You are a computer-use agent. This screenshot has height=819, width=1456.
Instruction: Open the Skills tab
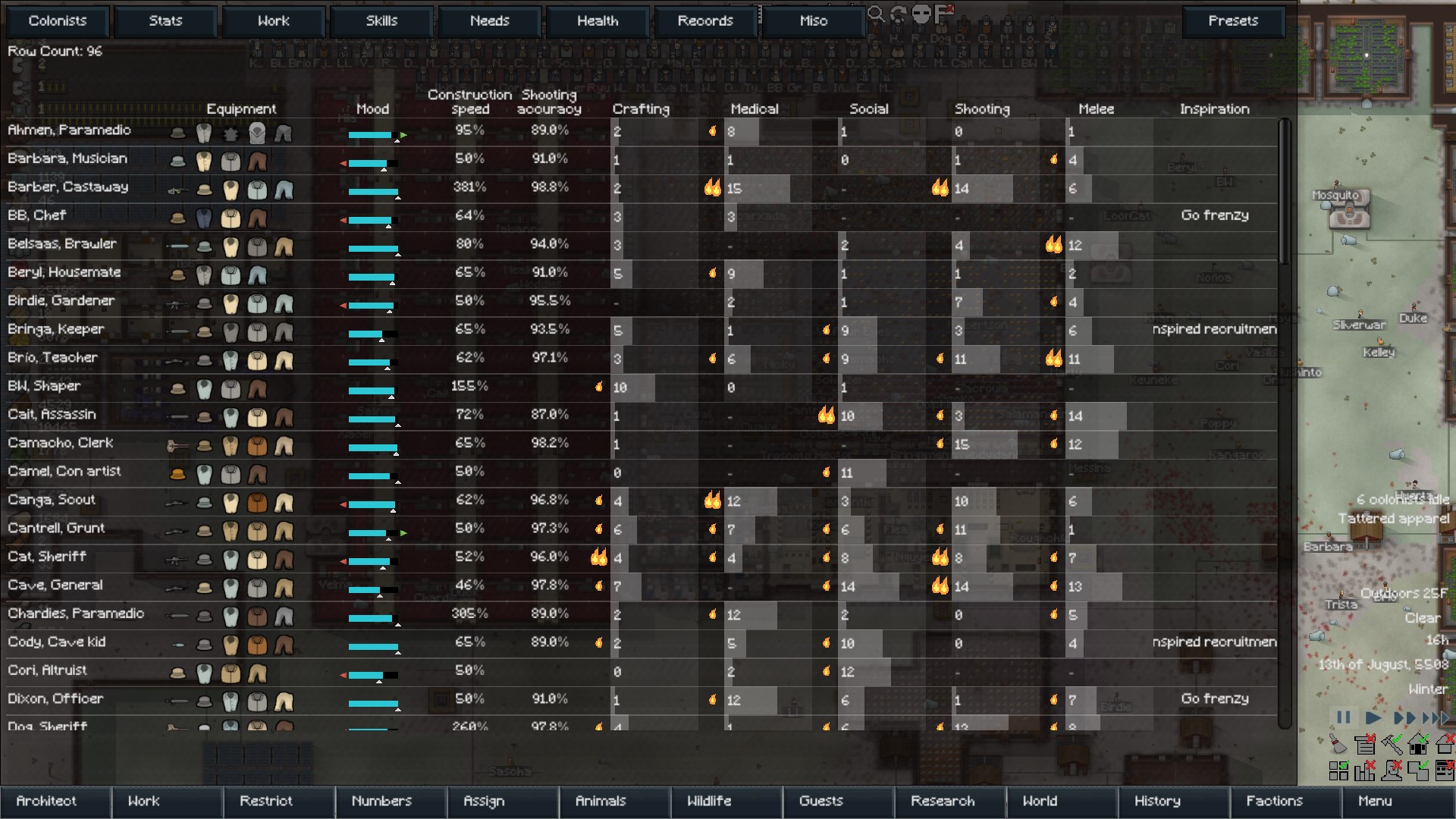(381, 21)
